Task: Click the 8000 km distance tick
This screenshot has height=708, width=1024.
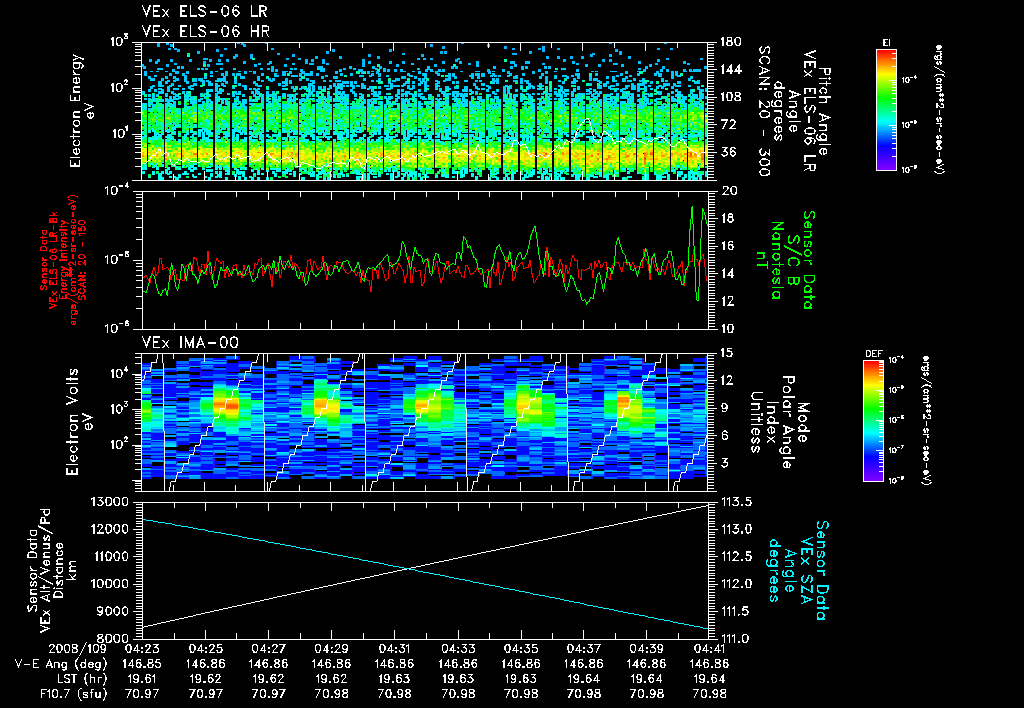Action: (x=114, y=639)
